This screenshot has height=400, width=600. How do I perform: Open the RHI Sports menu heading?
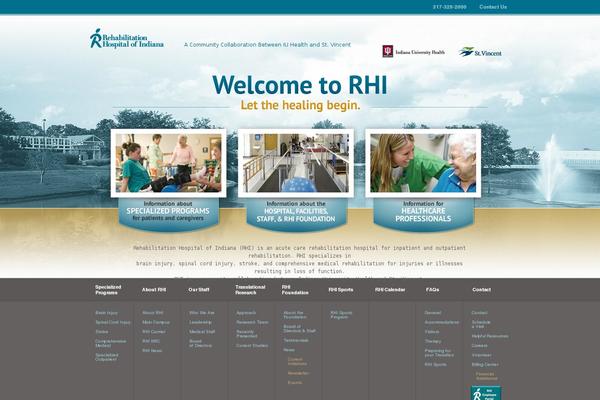tap(341, 290)
